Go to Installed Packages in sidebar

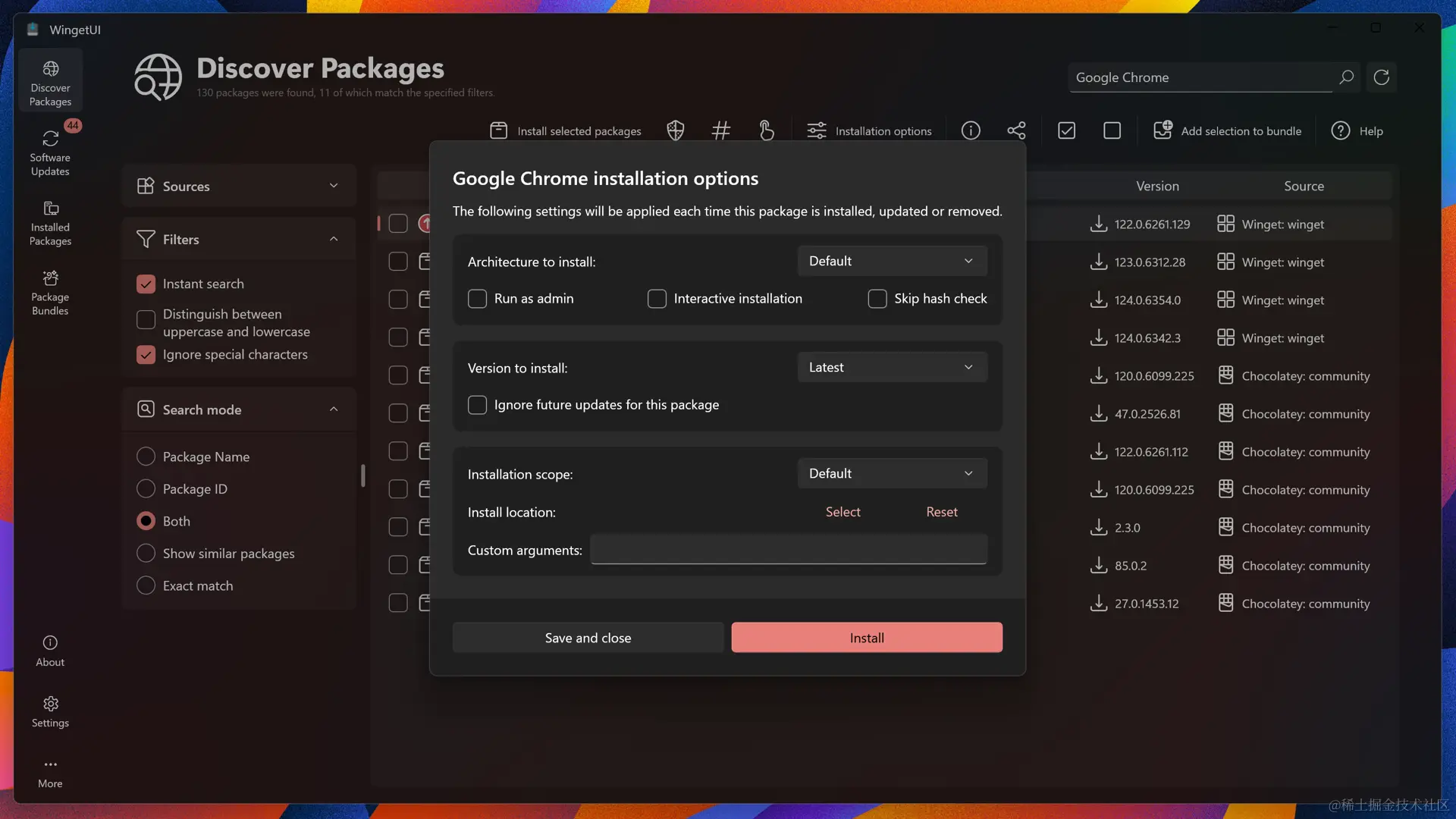tap(50, 221)
